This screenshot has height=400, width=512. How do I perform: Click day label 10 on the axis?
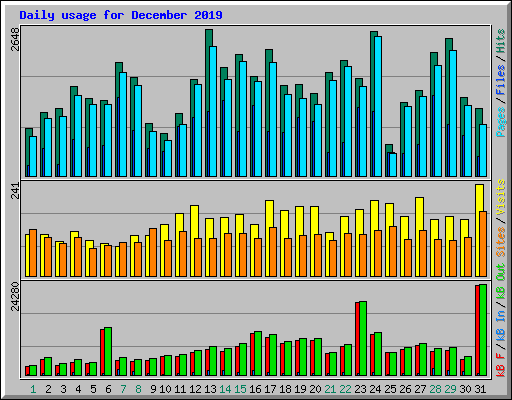pos(165,389)
